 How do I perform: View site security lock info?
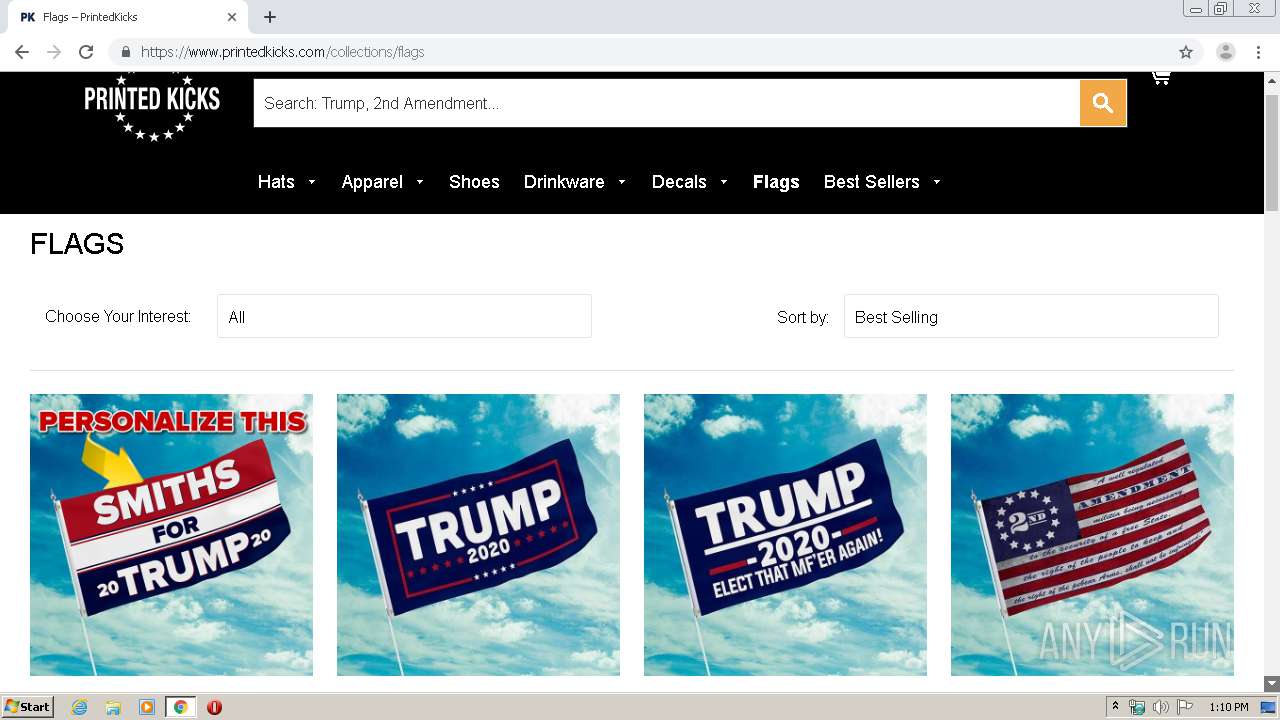tap(126, 52)
